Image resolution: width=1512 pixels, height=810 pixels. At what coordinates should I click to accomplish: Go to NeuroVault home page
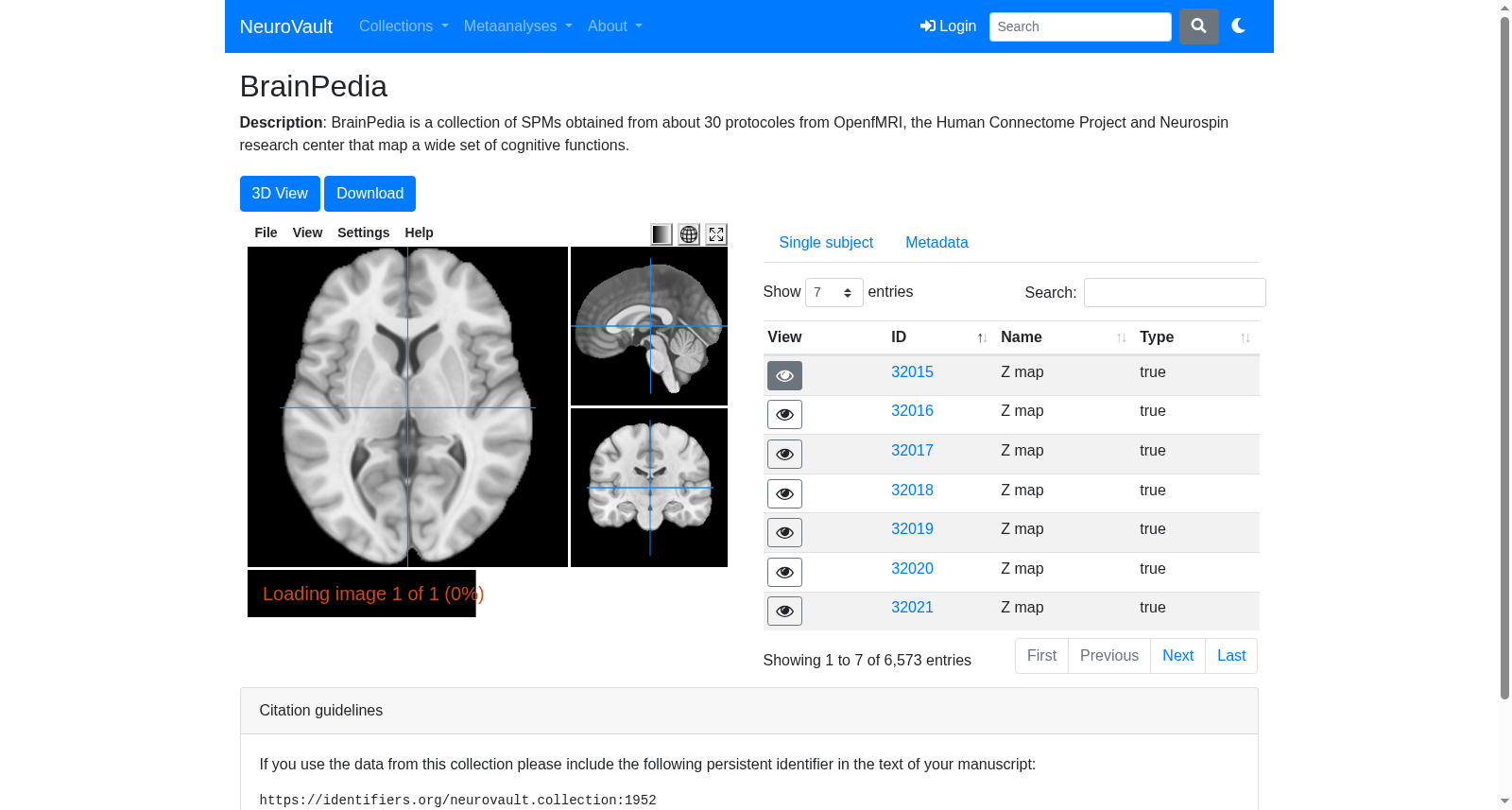(286, 26)
